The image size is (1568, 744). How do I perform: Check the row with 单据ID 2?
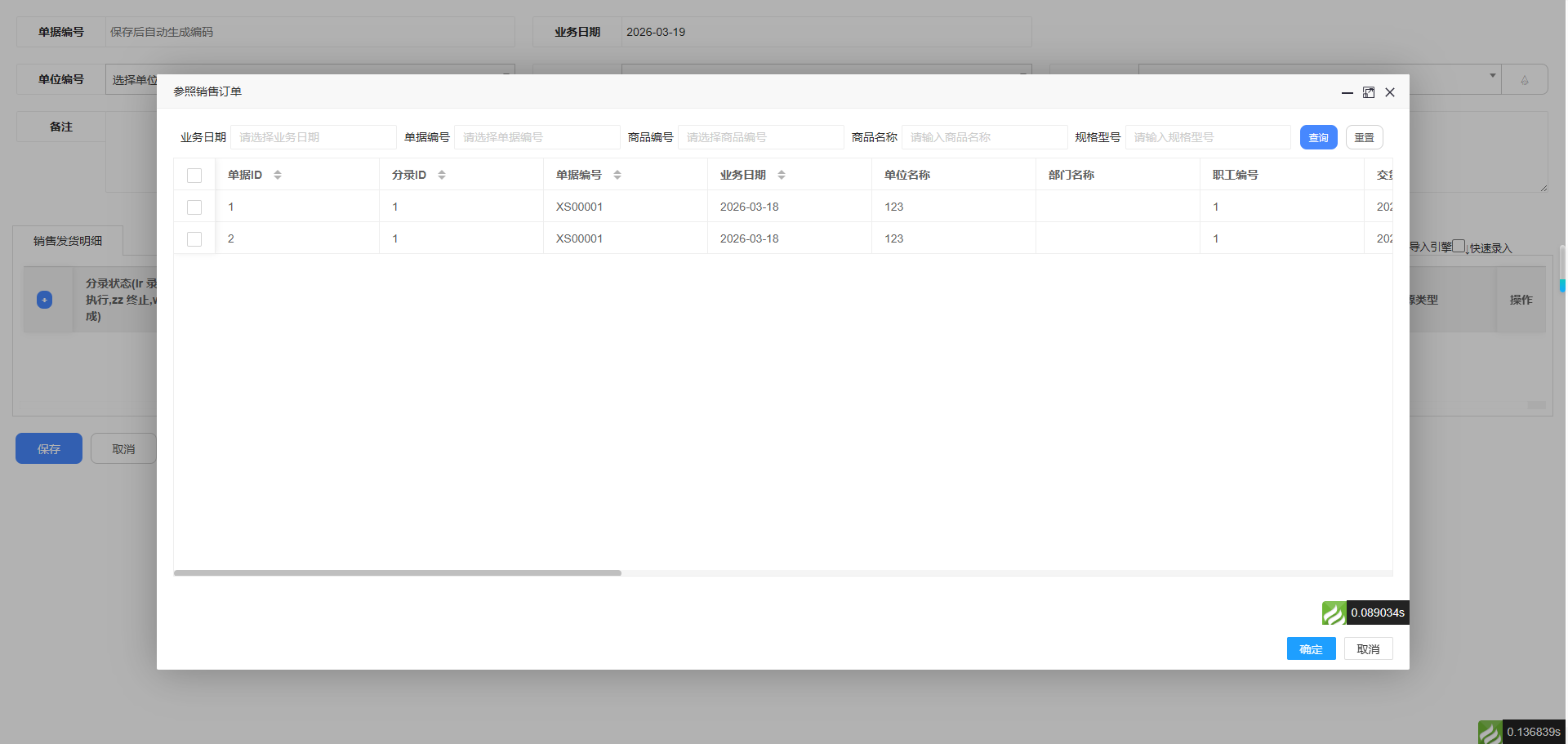[x=194, y=239]
